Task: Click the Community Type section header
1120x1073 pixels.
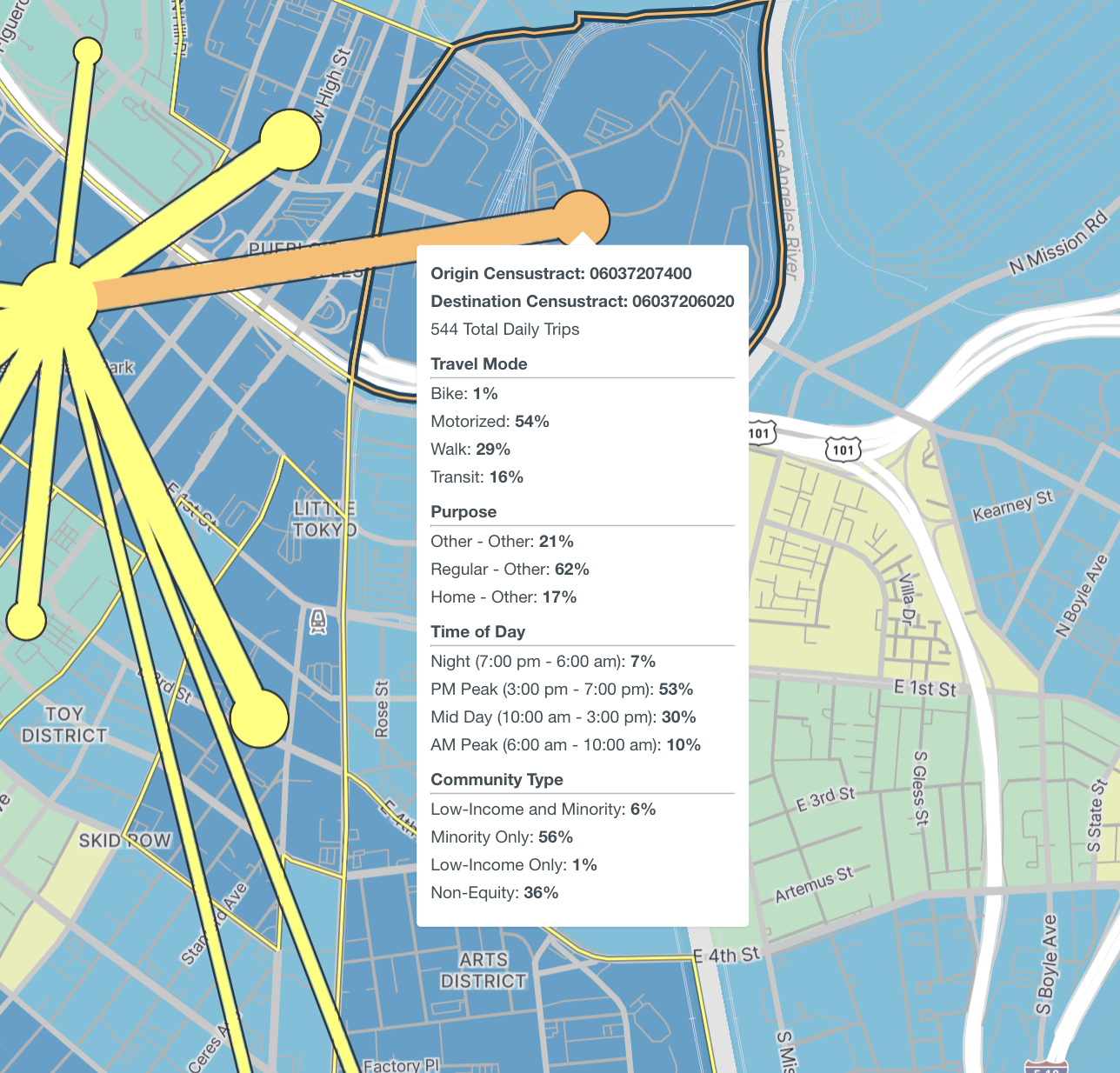Action: [497, 780]
